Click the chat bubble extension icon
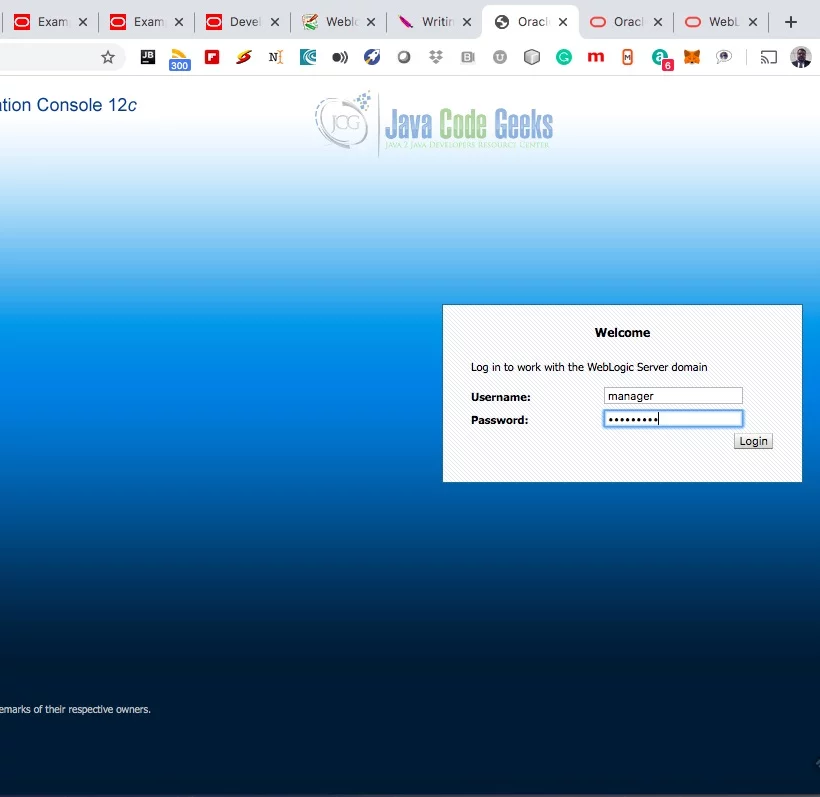The height and width of the screenshot is (797, 820). click(x=724, y=57)
